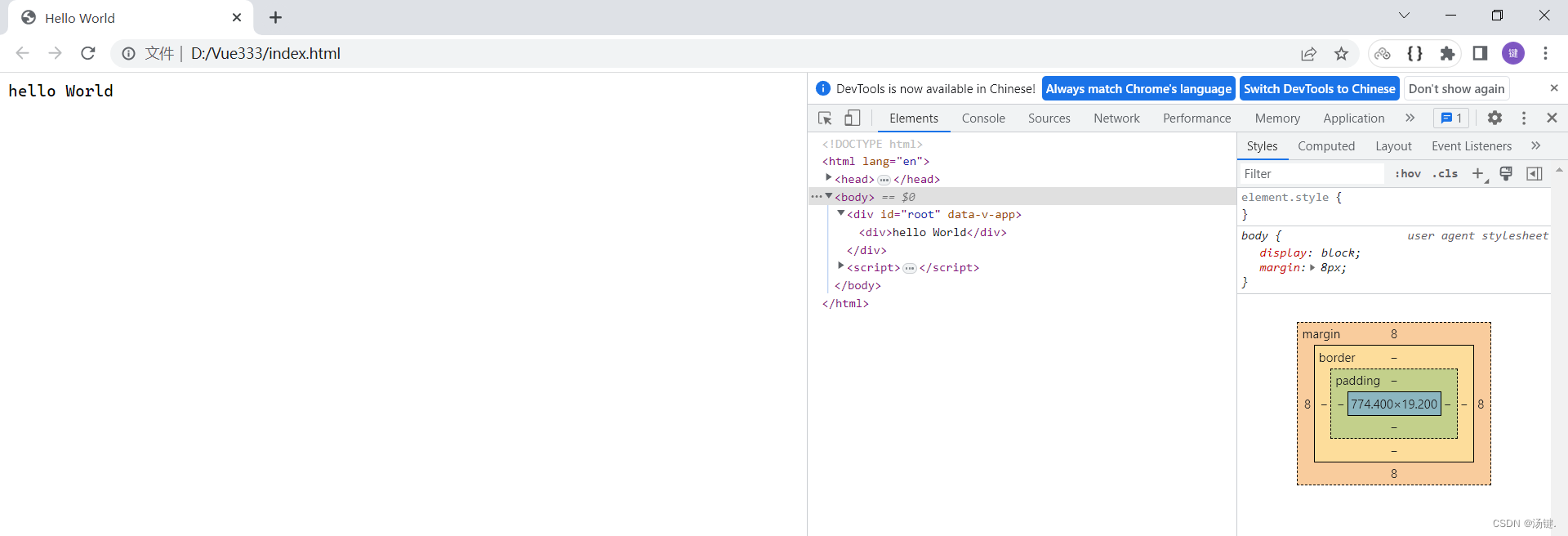Viewport: 1568px width, 536px height.
Task: Click the display: block declaration
Action: pos(1310,253)
